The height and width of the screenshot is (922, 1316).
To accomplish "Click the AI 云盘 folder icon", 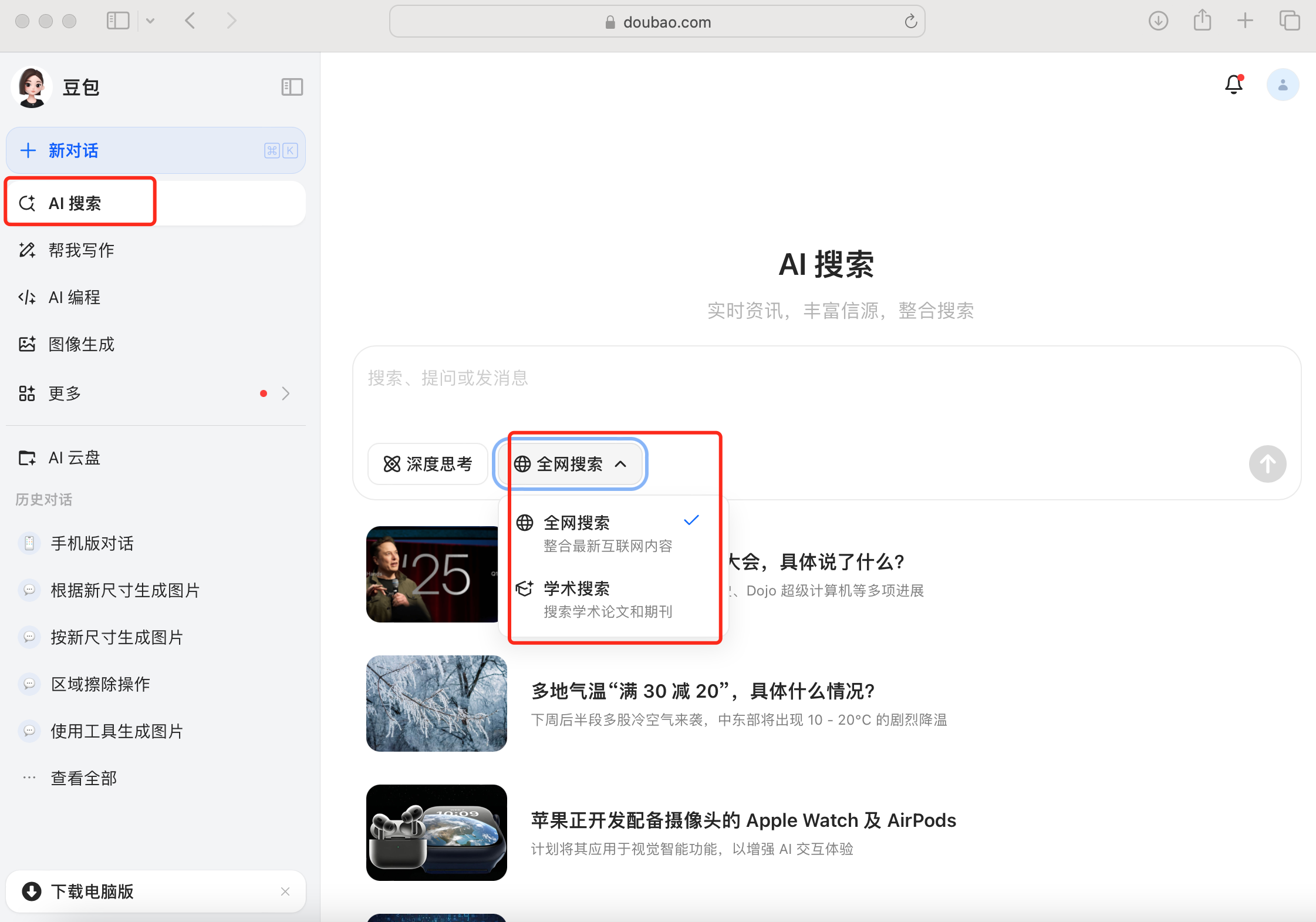I will 28,457.
